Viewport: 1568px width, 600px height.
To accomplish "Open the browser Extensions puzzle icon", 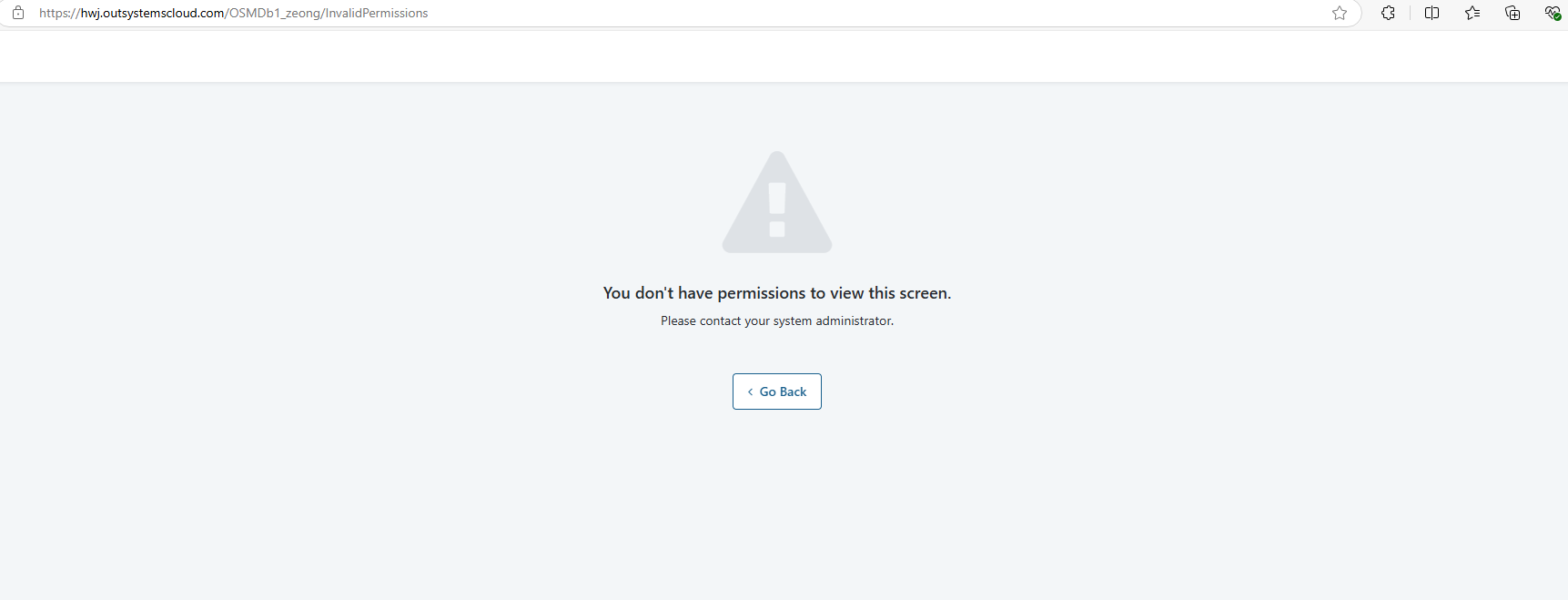I will pos(1388,13).
